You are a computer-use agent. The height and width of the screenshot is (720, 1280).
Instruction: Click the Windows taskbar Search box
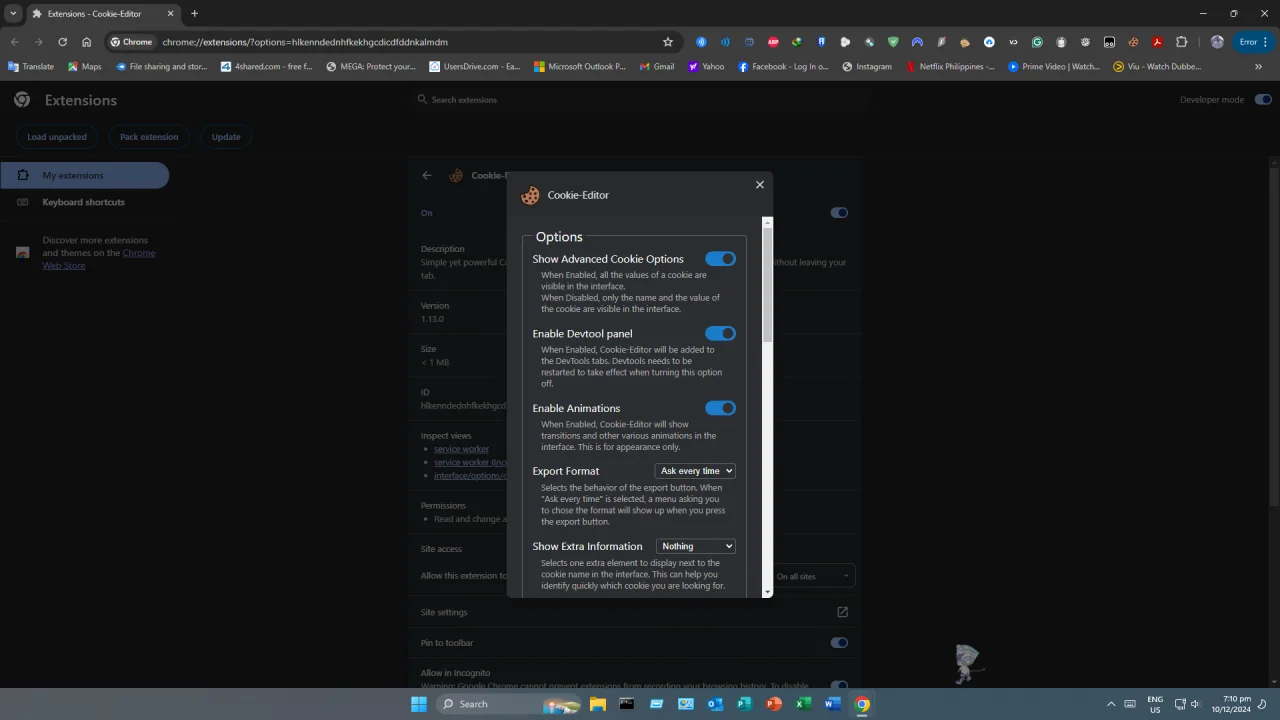point(508,704)
